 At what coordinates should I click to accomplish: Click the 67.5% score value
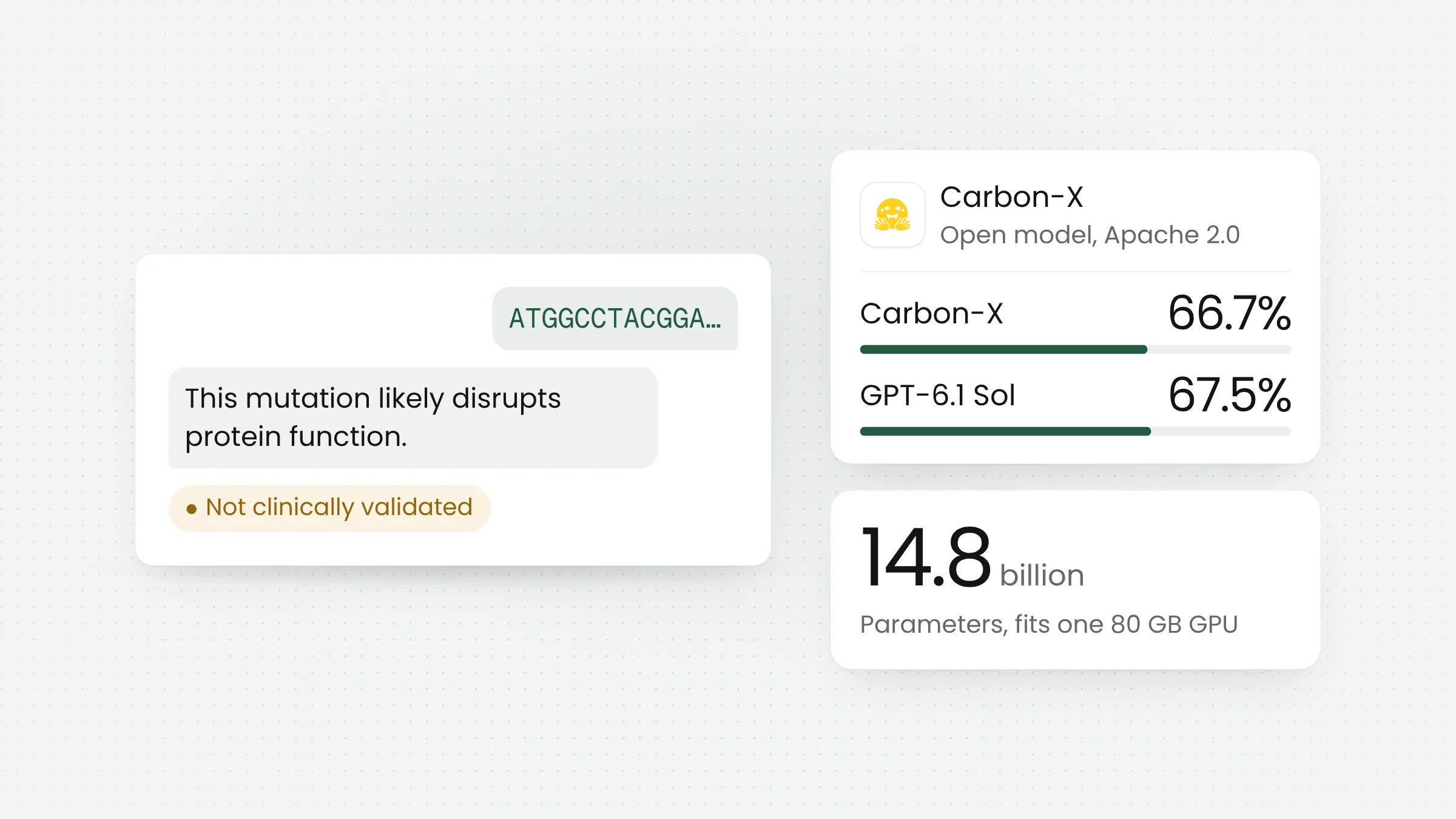1230,395
